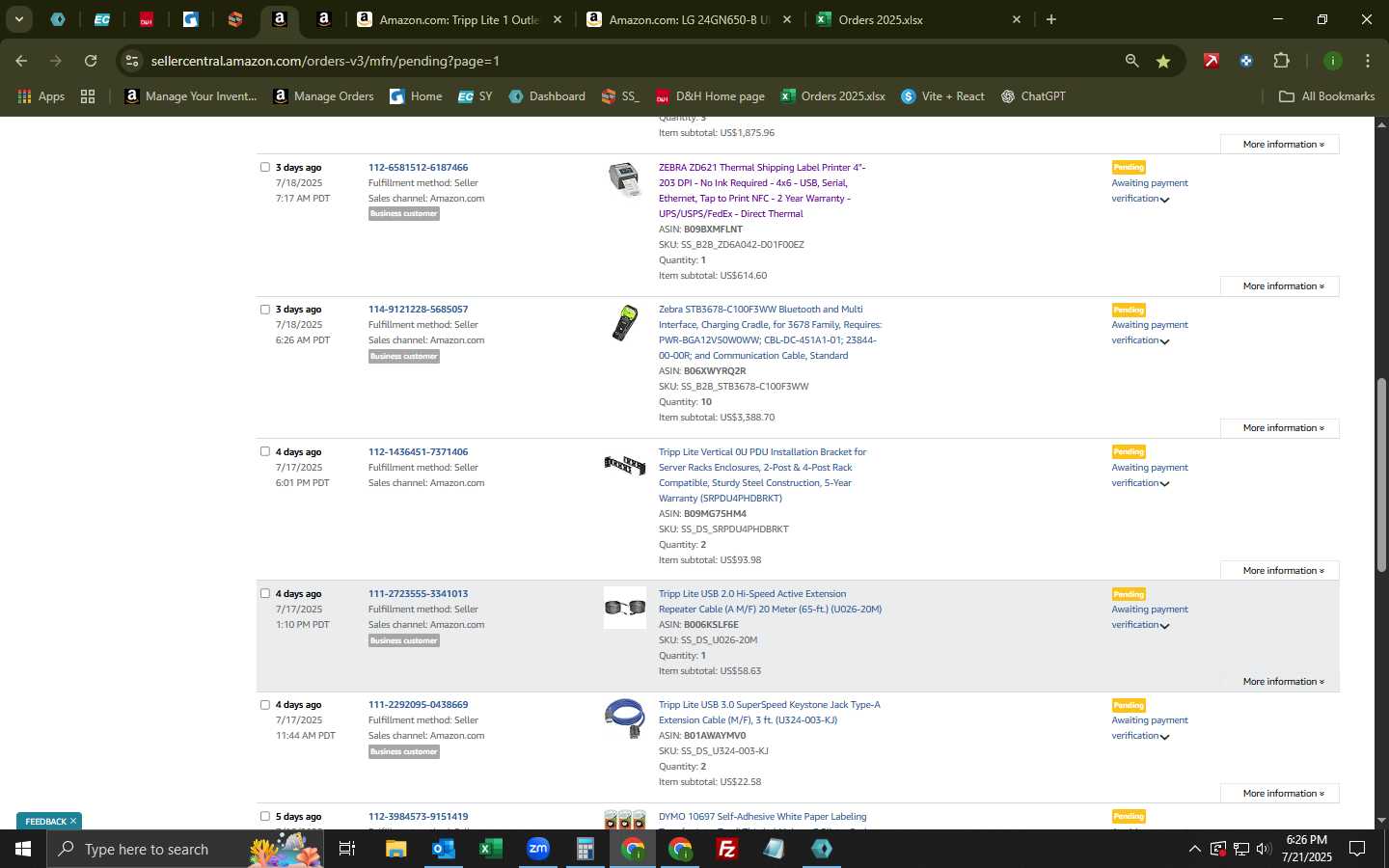The width and height of the screenshot is (1389, 868).
Task: Open D&H Home page bookmark
Action: click(x=710, y=96)
